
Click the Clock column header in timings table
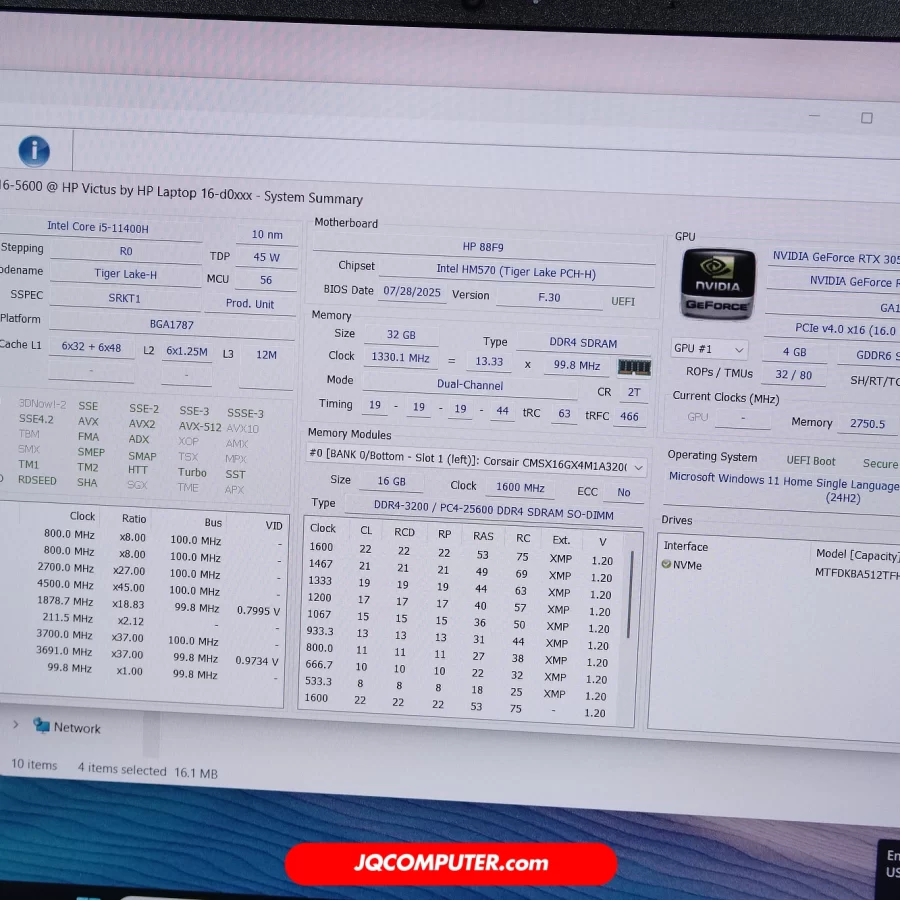(323, 528)
